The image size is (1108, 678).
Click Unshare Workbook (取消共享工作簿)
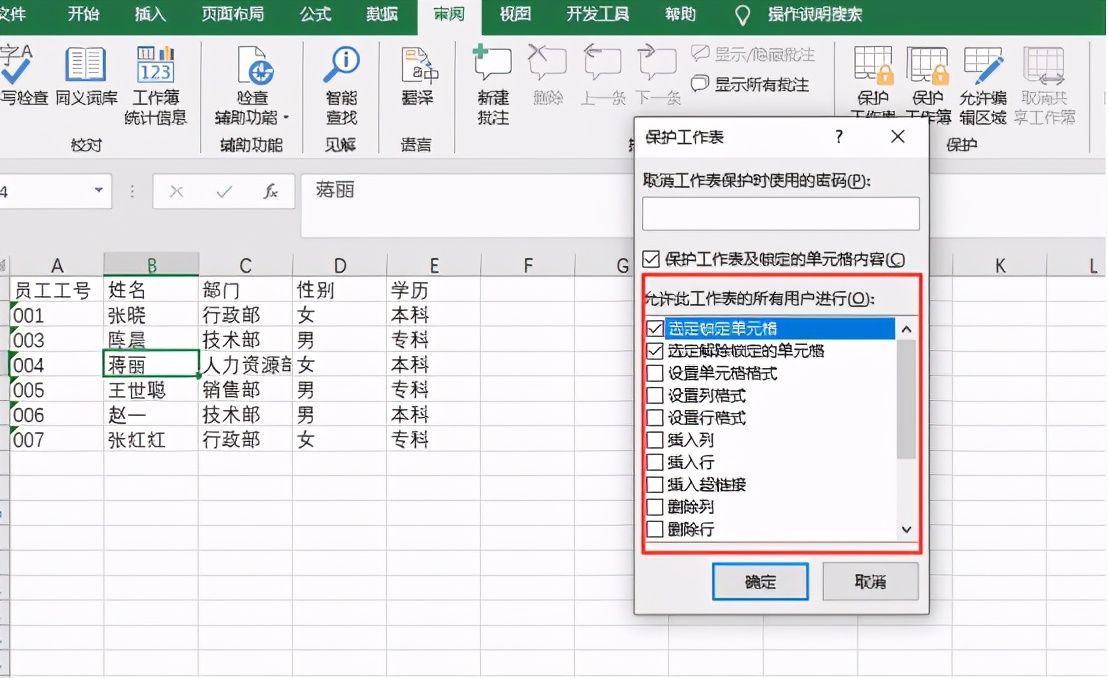click(x=1044, y=85)
